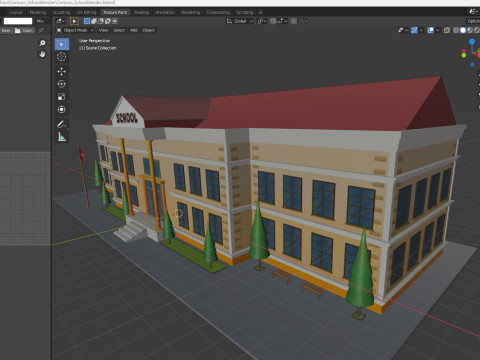Switch to Wireframe viewport shading
This screenshot has width=480, height=360.
pyautogui.click(x=456, y=30)
